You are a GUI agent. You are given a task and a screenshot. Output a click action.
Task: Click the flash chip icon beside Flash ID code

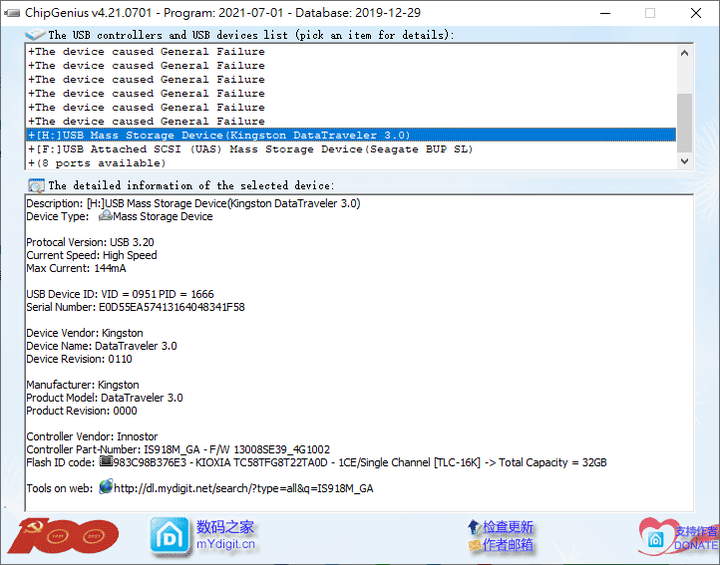(107, 461)
